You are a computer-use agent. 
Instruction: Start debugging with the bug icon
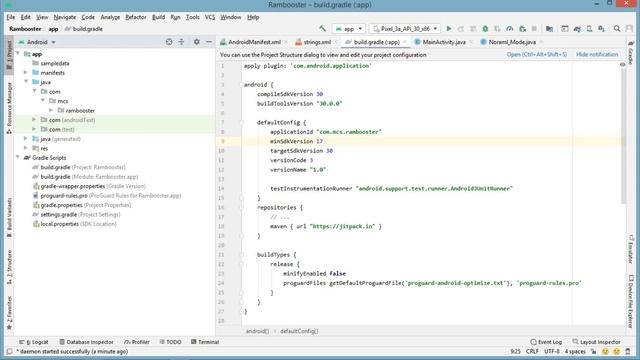click(x=485, y=29)
